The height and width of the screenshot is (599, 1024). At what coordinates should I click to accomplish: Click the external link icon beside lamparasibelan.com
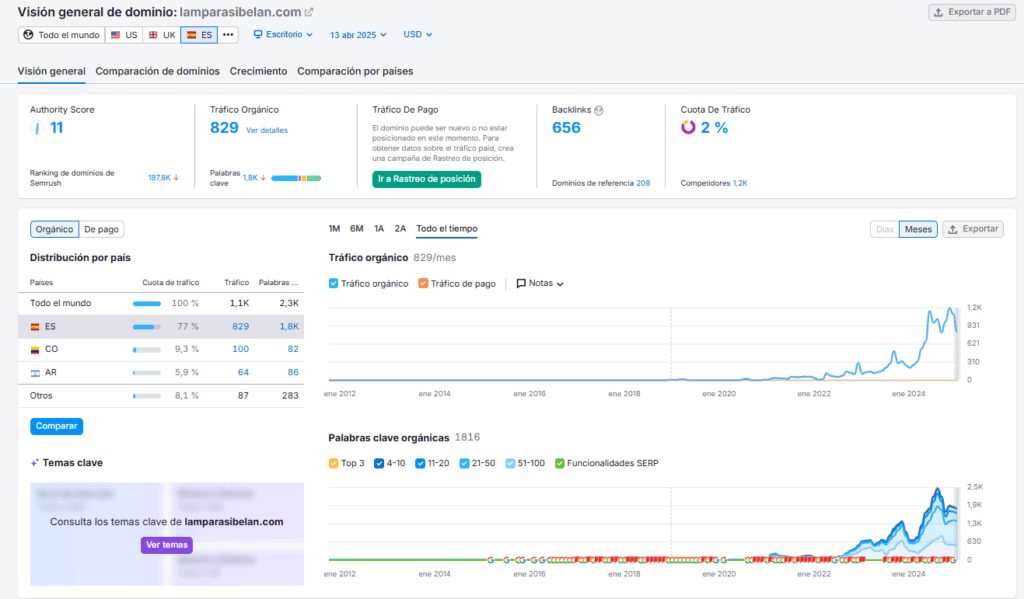click(x=309, y=12)
